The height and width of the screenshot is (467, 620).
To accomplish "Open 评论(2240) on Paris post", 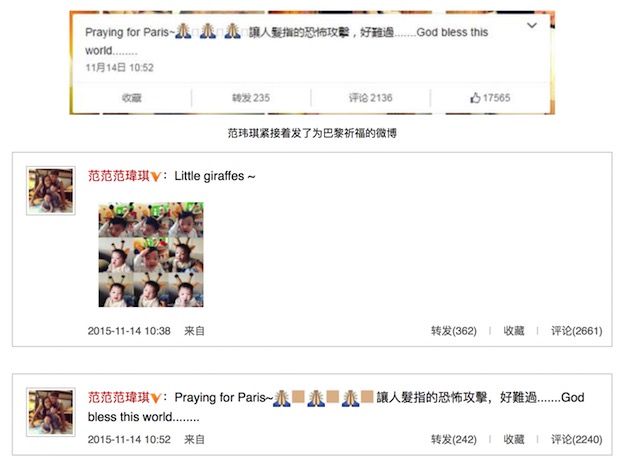I will (577, 439).
